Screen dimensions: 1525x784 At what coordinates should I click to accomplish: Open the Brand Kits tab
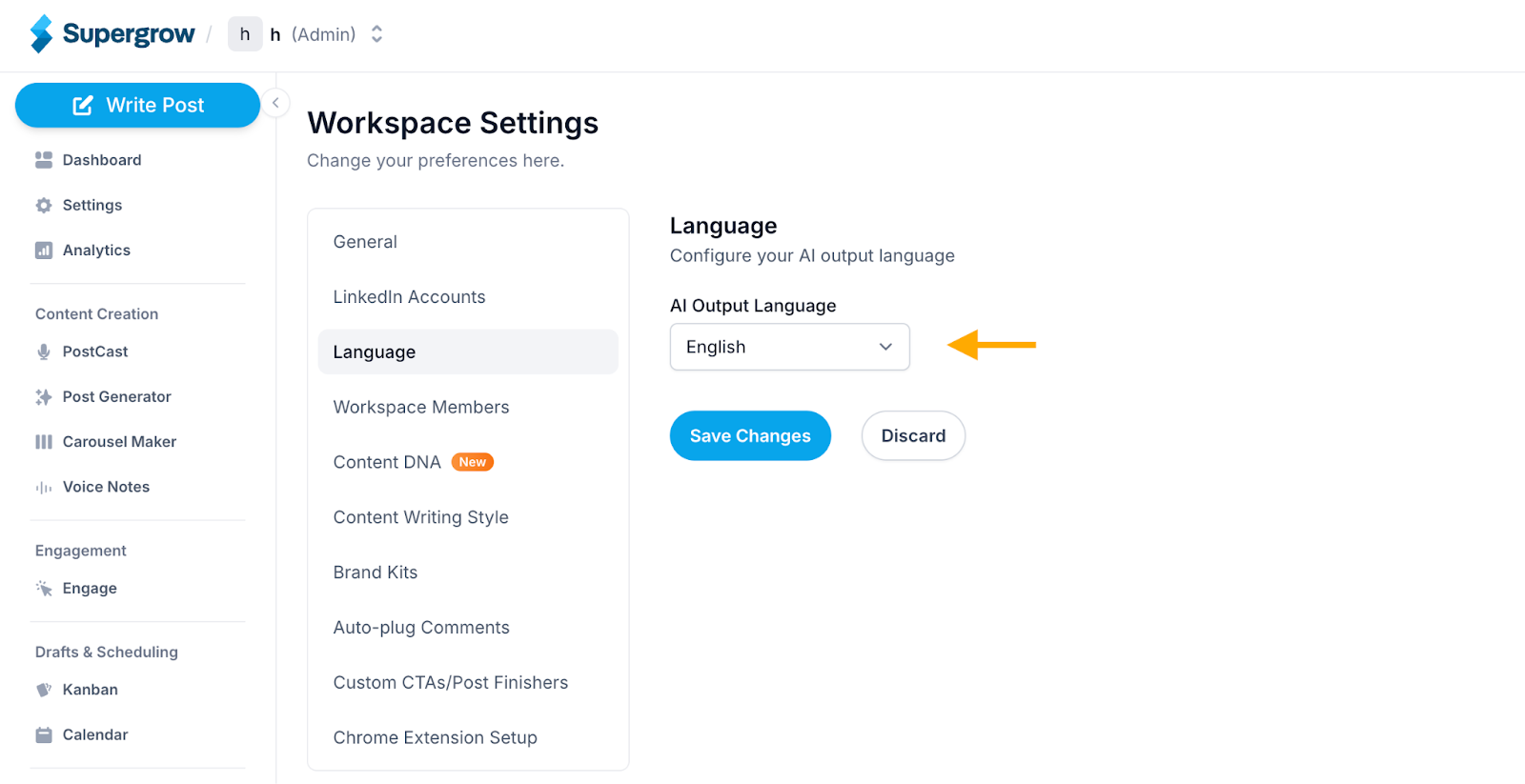468,573
